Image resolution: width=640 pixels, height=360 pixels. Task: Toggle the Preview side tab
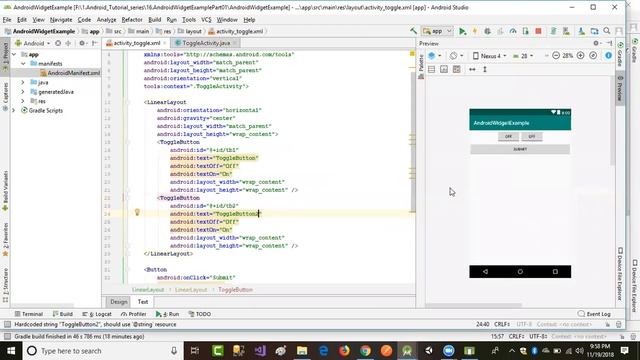click(x=620, y=89)
